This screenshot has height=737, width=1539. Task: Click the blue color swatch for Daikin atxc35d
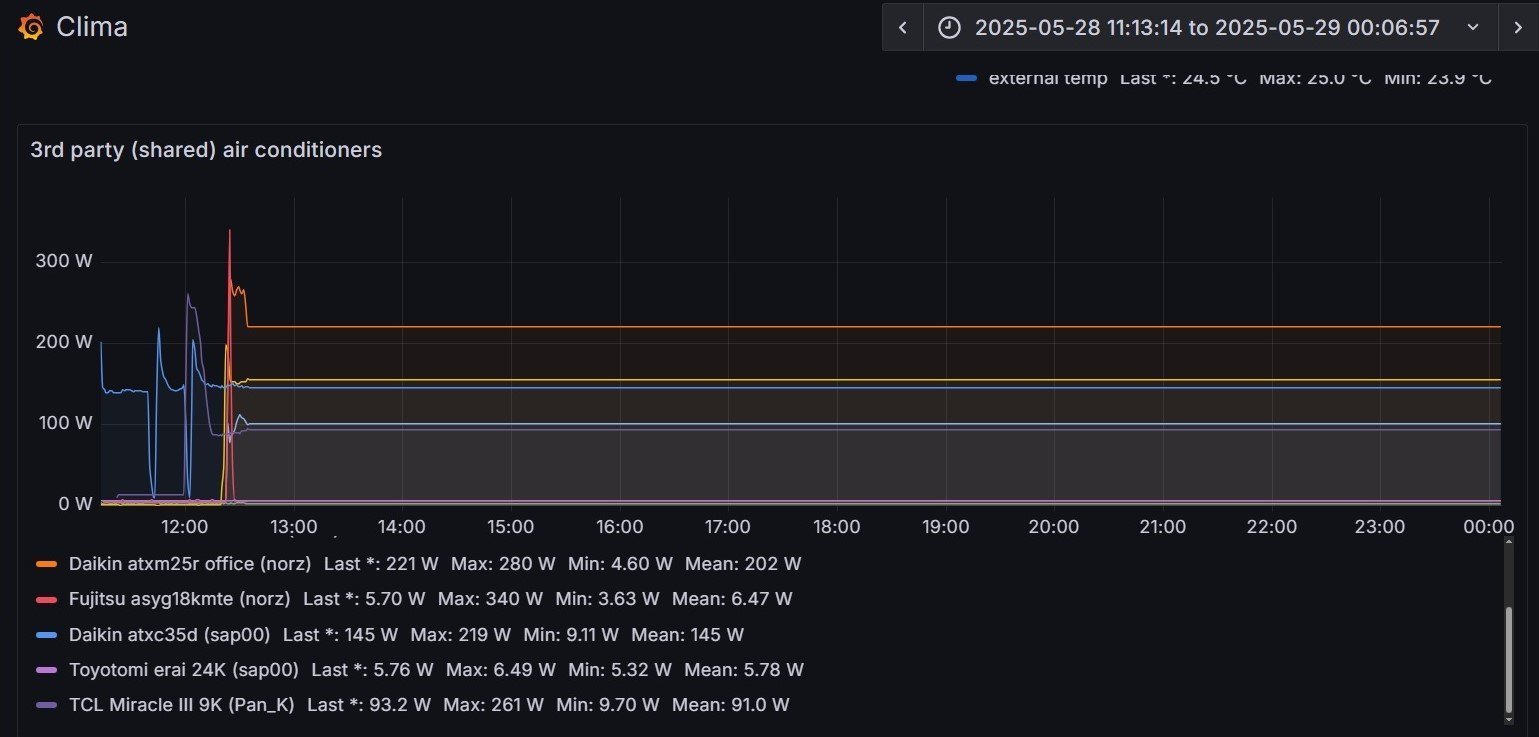tap(47, 634)
